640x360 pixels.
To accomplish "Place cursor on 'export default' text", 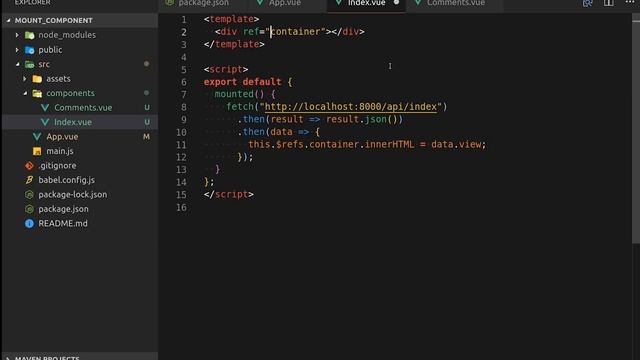I will pyautogui.click(x=242, y=82).
